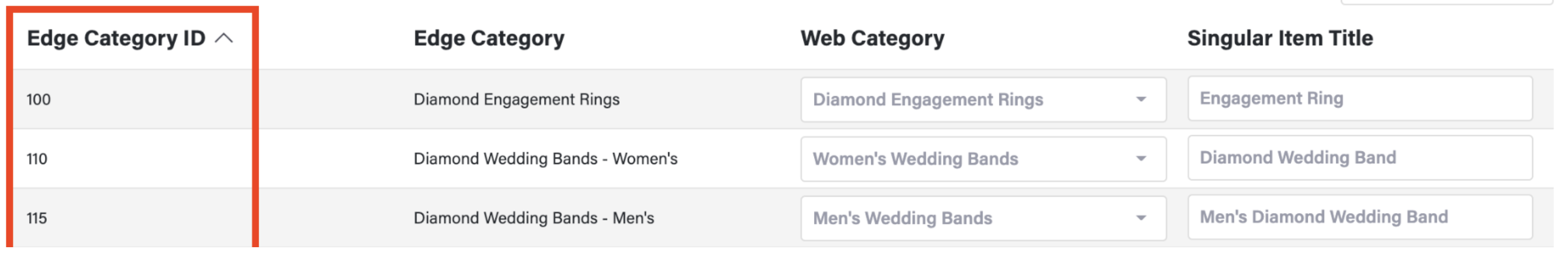Click the arrow on the Men's Wedding Bands dropdown
This screenshot has height=258, width=1568.
click(1141, 218)
